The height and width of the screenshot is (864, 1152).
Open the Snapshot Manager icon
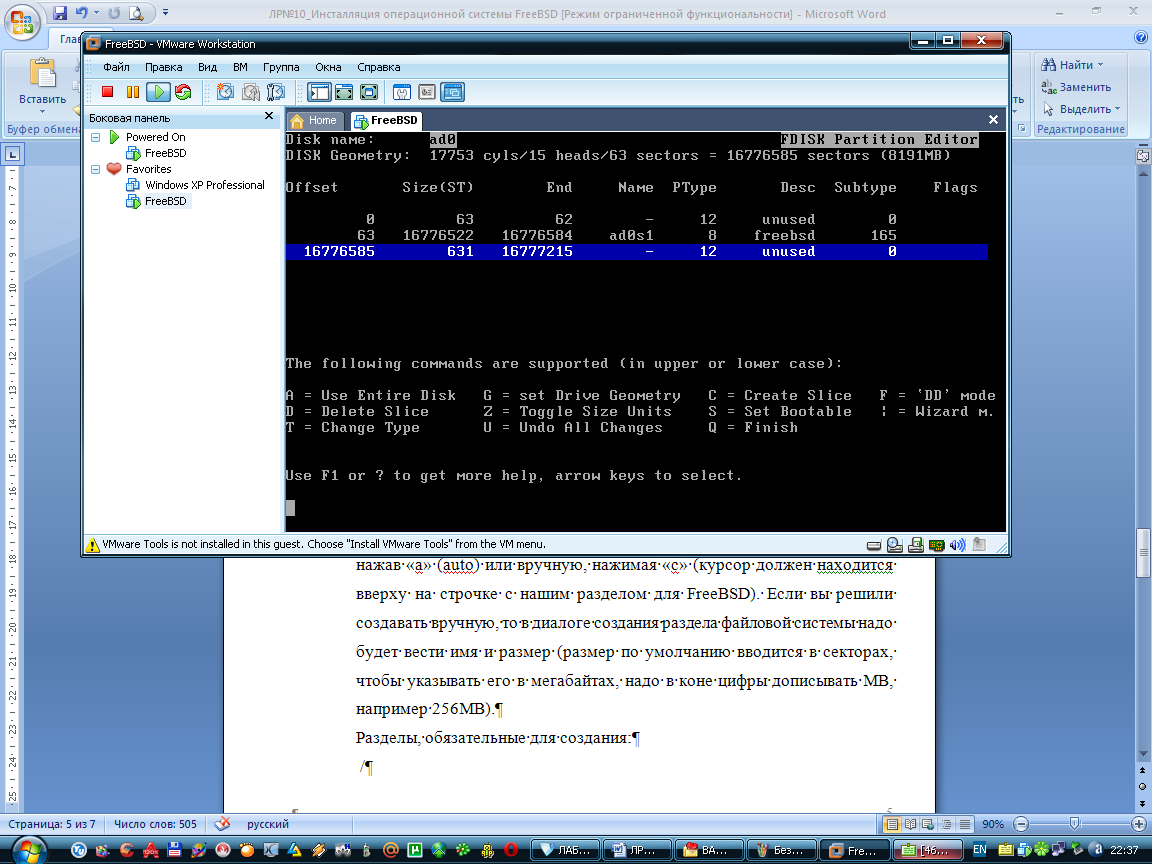coord(276,92)
